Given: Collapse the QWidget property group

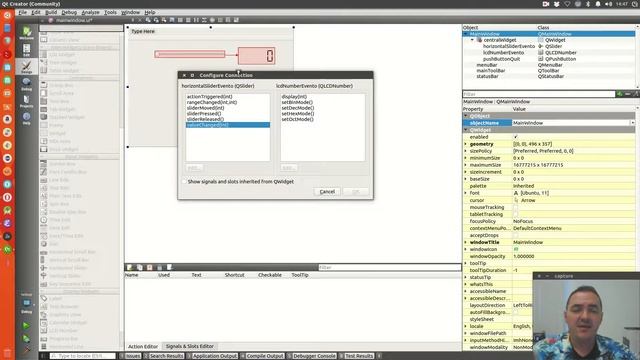Looking at the screenshot, I should 466,130.
